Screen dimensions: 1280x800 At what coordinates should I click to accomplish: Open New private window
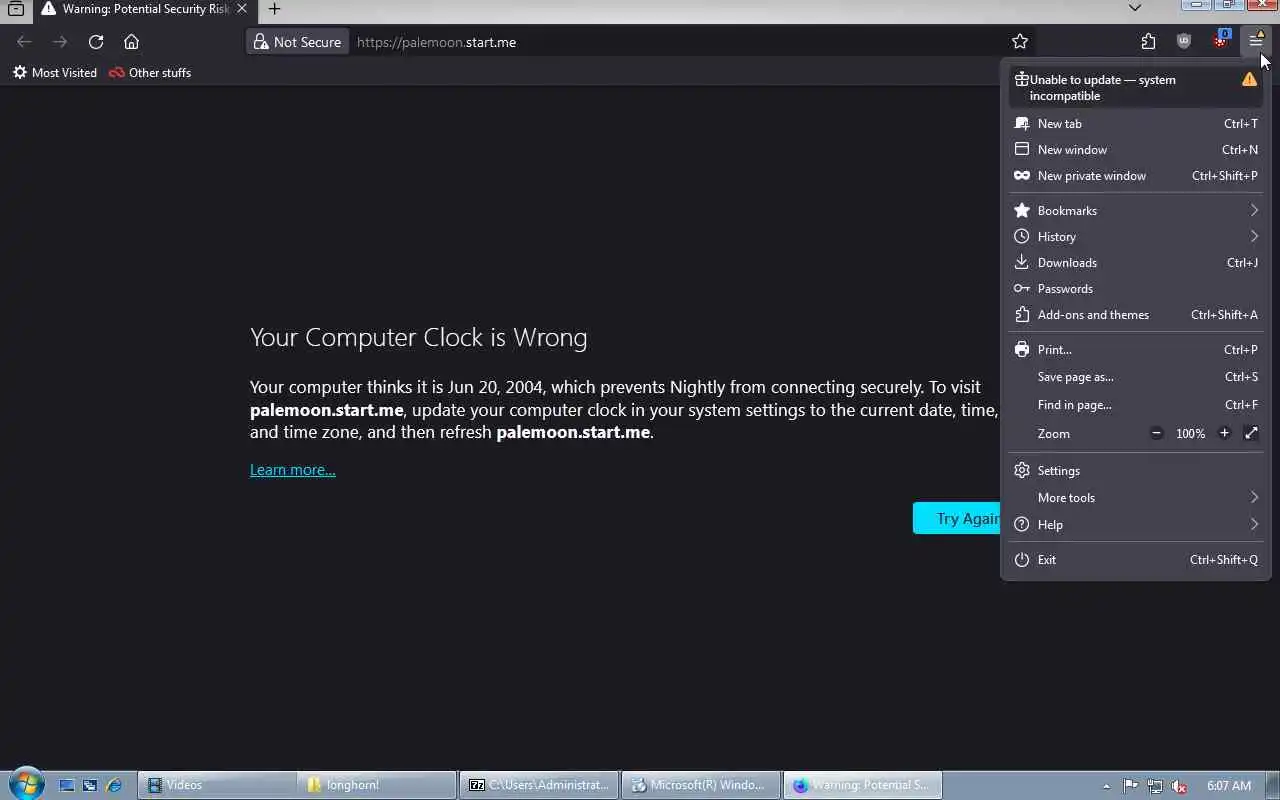[x=1136, y=176]
